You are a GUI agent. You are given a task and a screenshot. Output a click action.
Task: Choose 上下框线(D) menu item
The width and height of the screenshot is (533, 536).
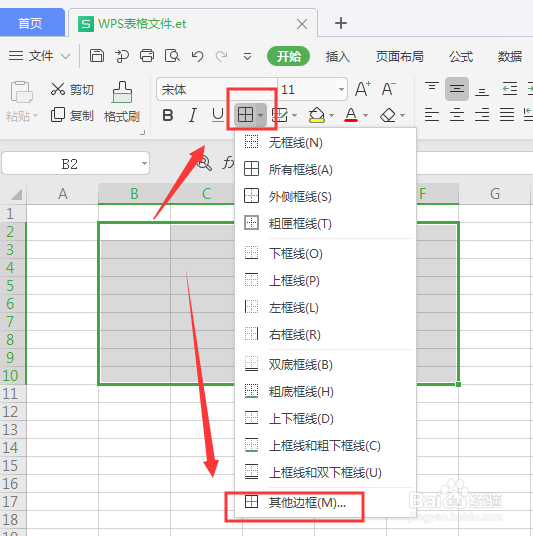point(325,419)
